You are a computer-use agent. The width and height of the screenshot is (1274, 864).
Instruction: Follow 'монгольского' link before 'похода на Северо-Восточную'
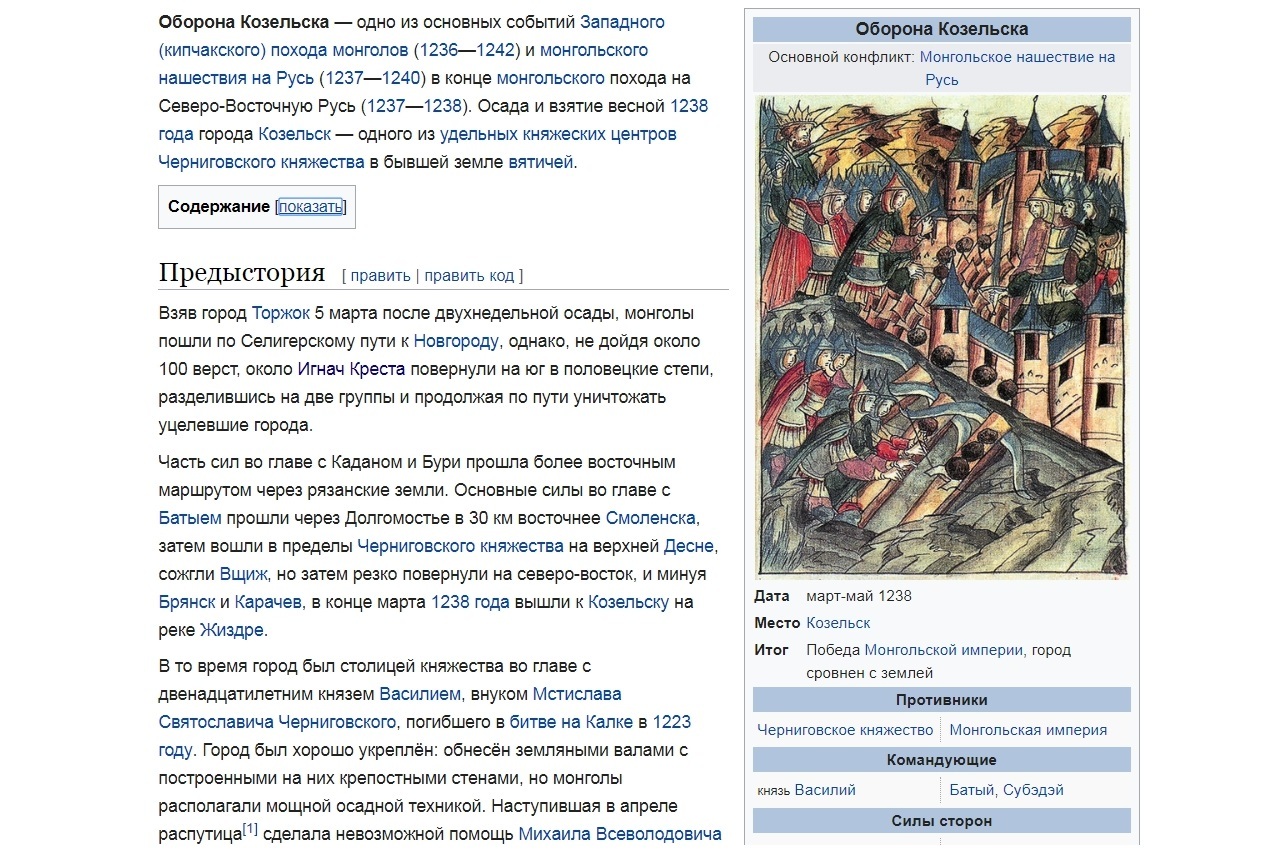(x=550, y=78)
